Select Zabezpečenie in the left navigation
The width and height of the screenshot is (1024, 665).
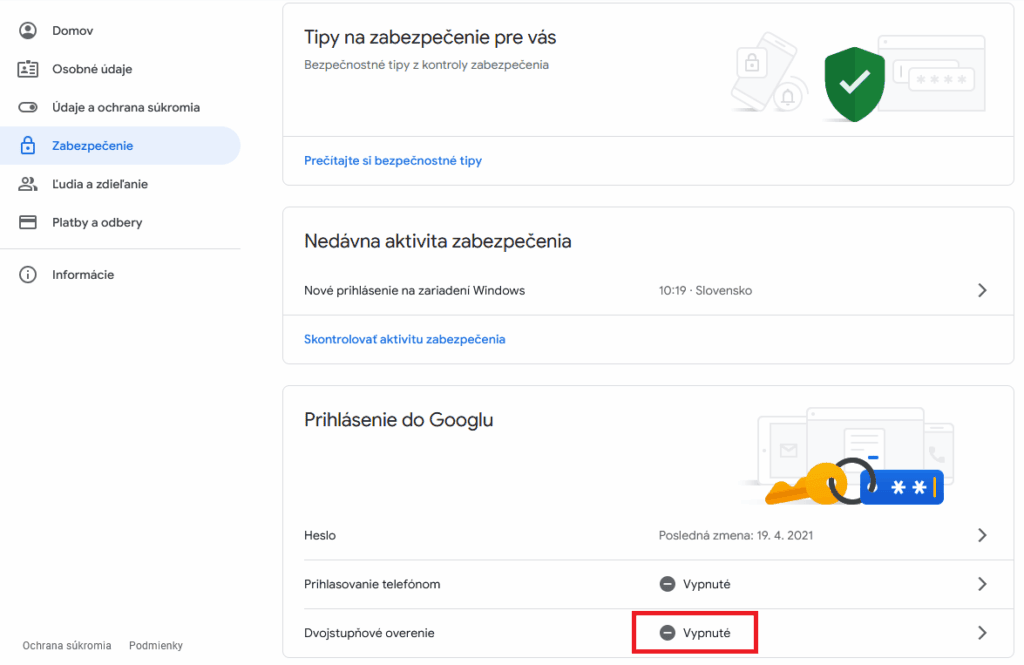tap(93, 146)
